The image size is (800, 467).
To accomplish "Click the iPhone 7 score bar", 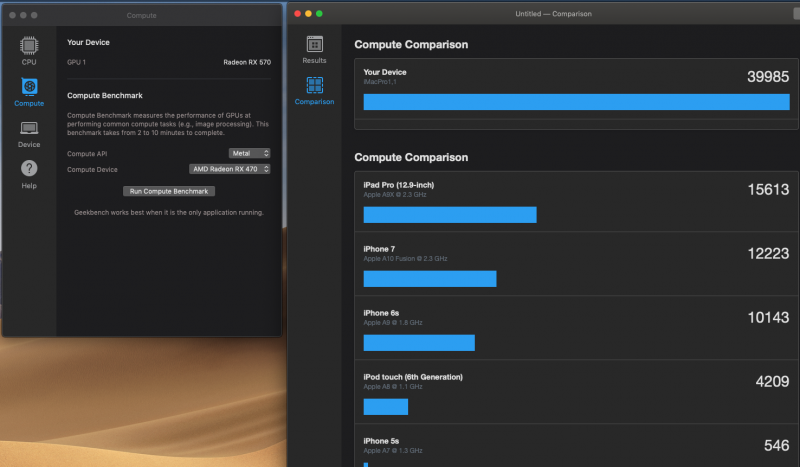I will tap(430, 279).
